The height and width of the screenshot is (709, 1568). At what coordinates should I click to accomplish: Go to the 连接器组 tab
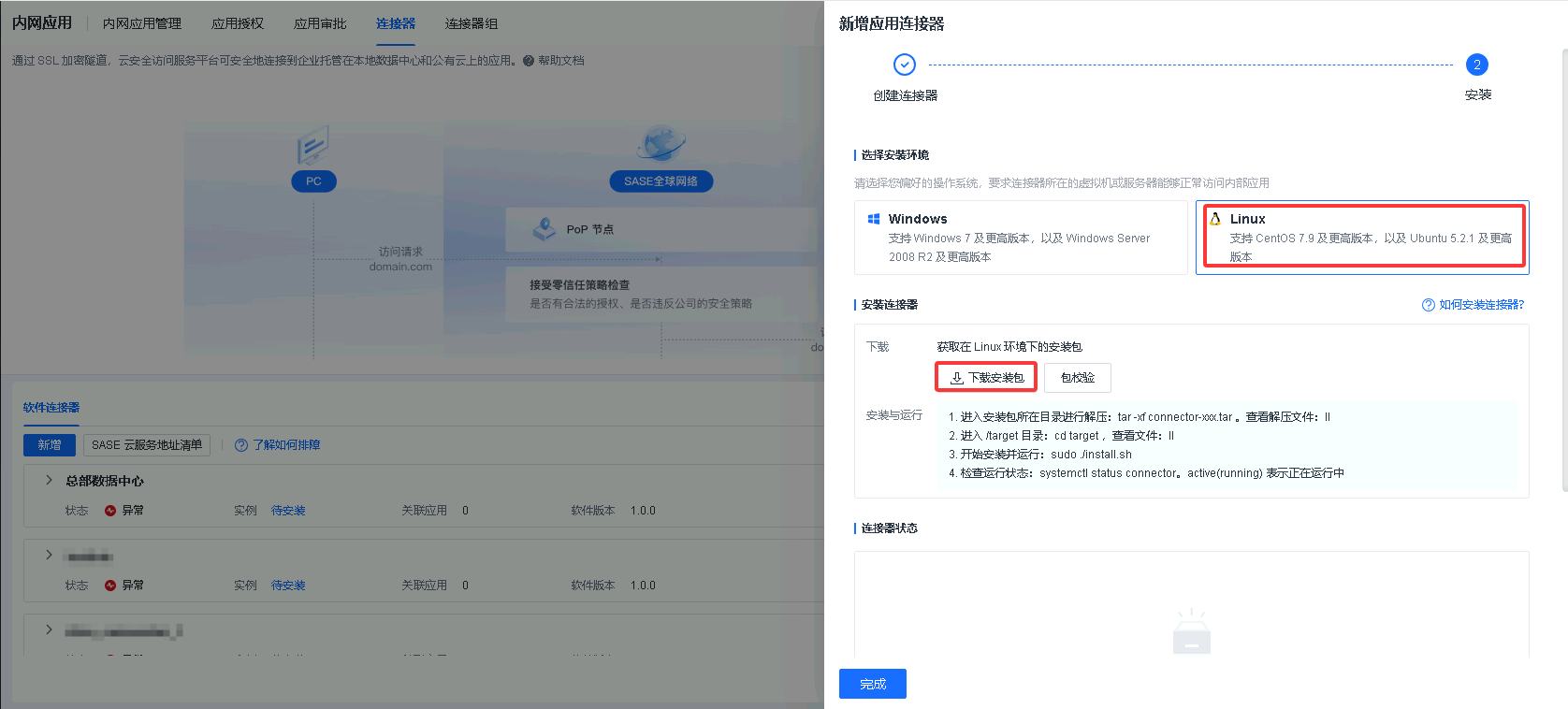pos(472,23)
